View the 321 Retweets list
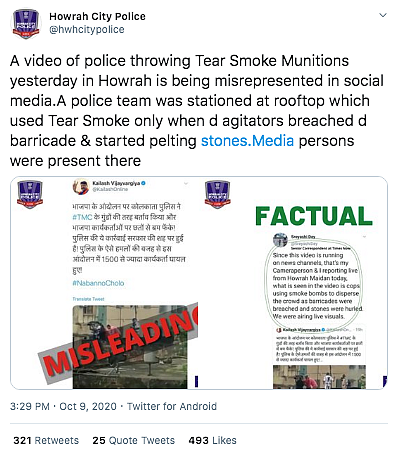398x453 pixels. point(46,440)
